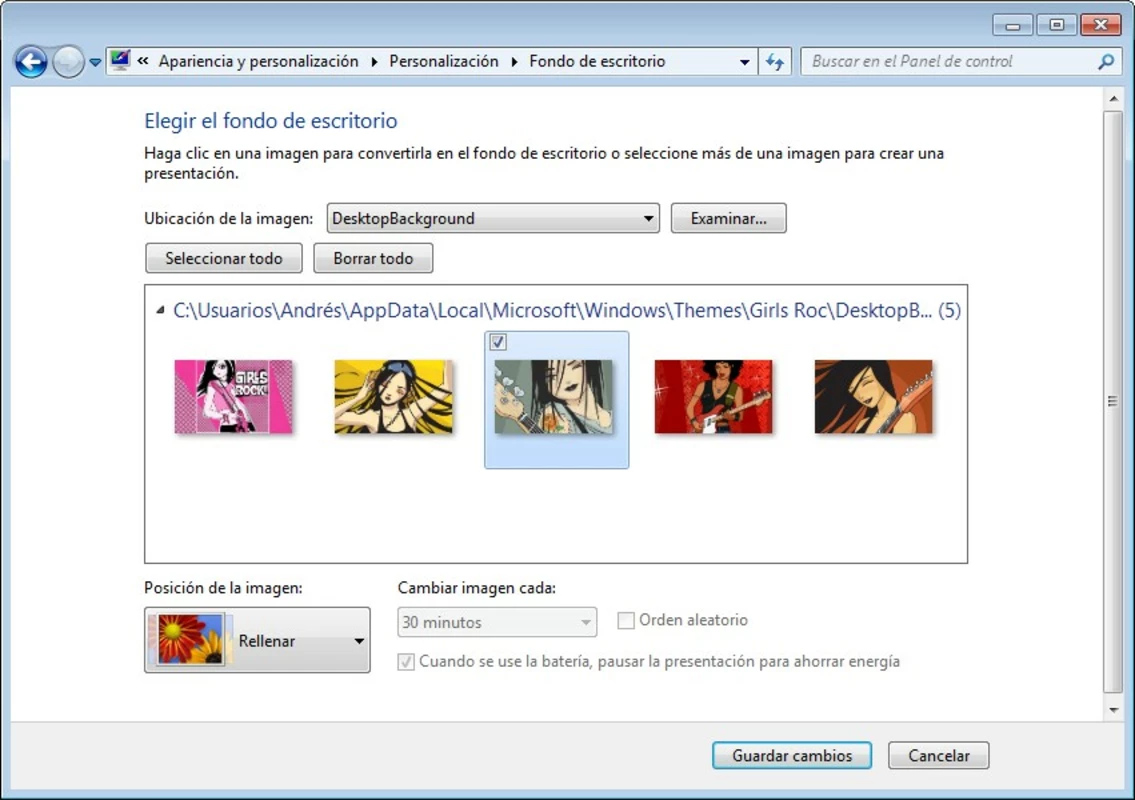Expand arrow after Apariencia y personalización

pos(374,62)
